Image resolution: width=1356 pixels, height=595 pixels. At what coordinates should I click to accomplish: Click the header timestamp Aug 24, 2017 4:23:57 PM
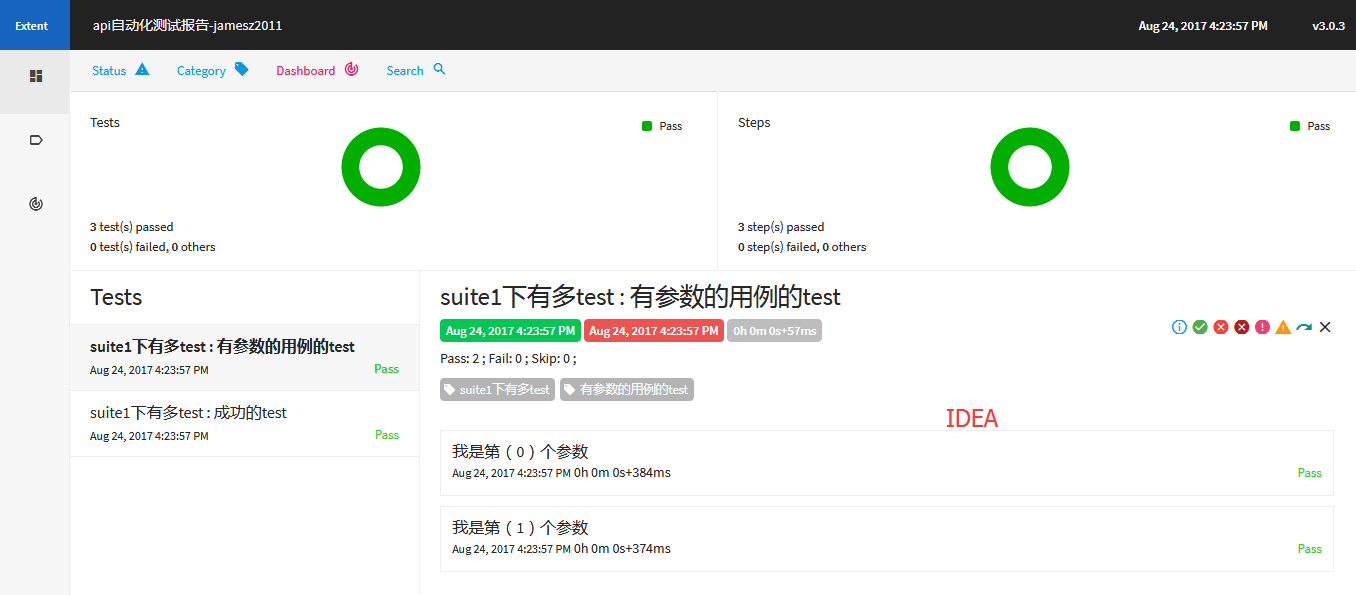pyautogui.click(x=1203, y=26)
